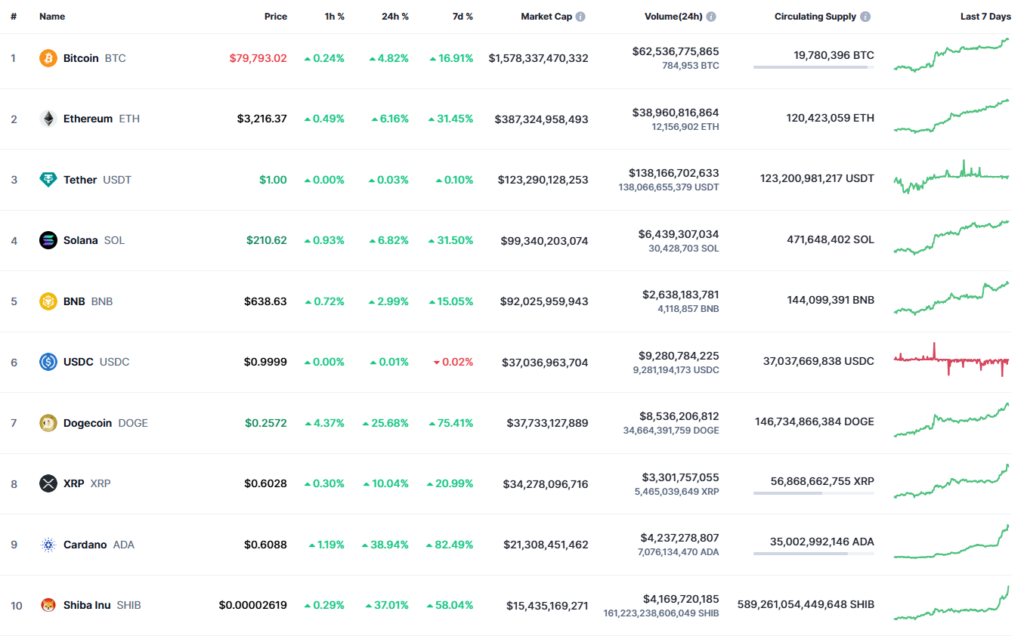Open the BNB name link
Screen dimensions: 1024x636
(x=74, y=301)
